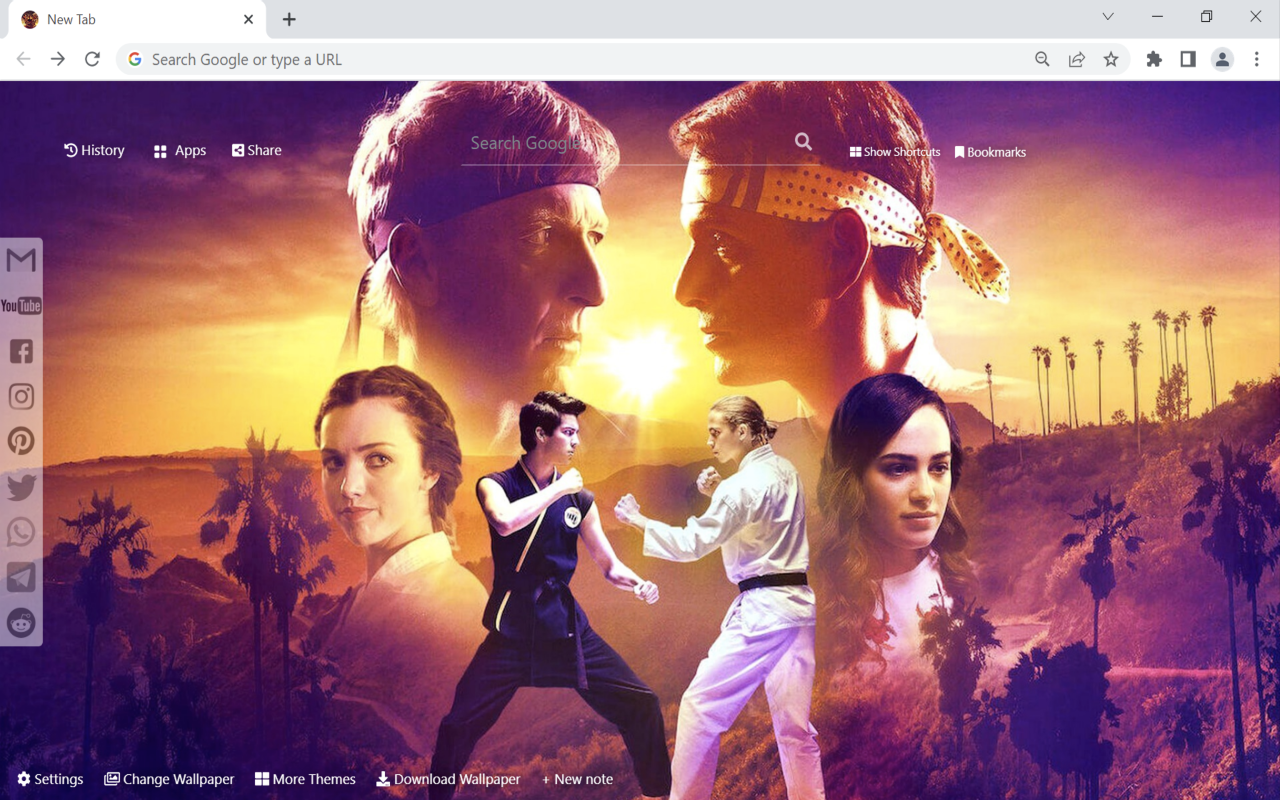This screenshot has height=800, width=1280.
Task: Open the Bookmarks panel
Action: (x=990, y=152)
